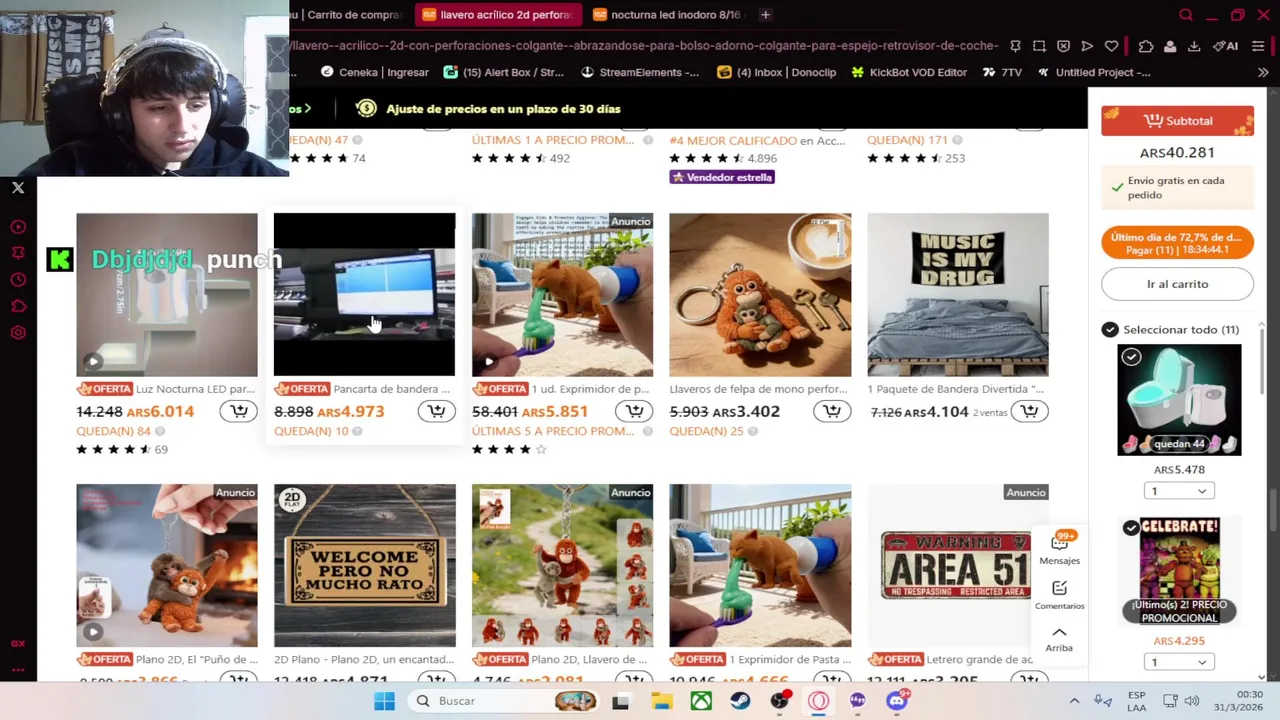Add Pancarta de bandera to cart
Viewport: 1280px width, 720px height.
[436, 411]
